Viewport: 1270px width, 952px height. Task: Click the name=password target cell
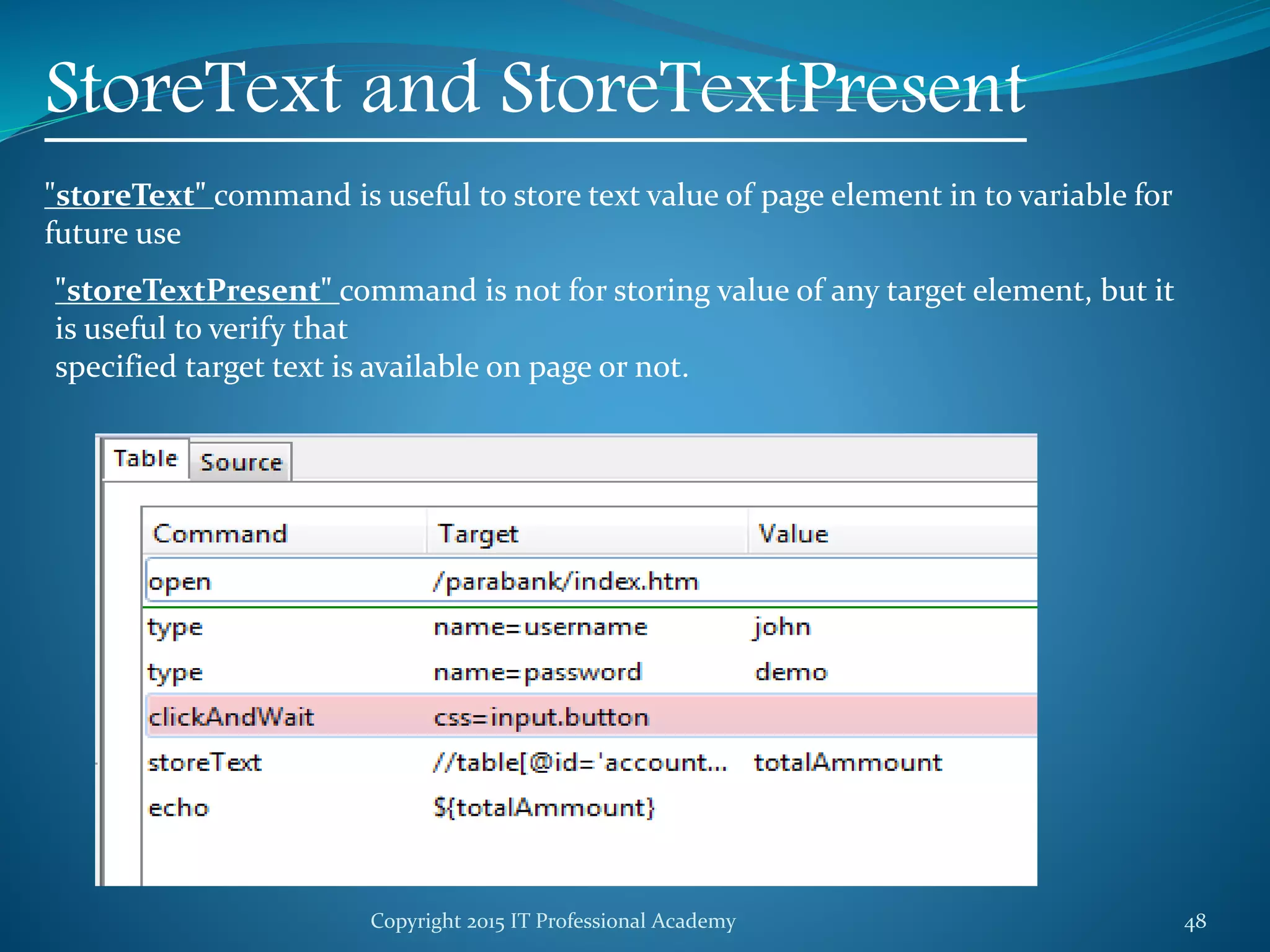(x=537, y=673)
